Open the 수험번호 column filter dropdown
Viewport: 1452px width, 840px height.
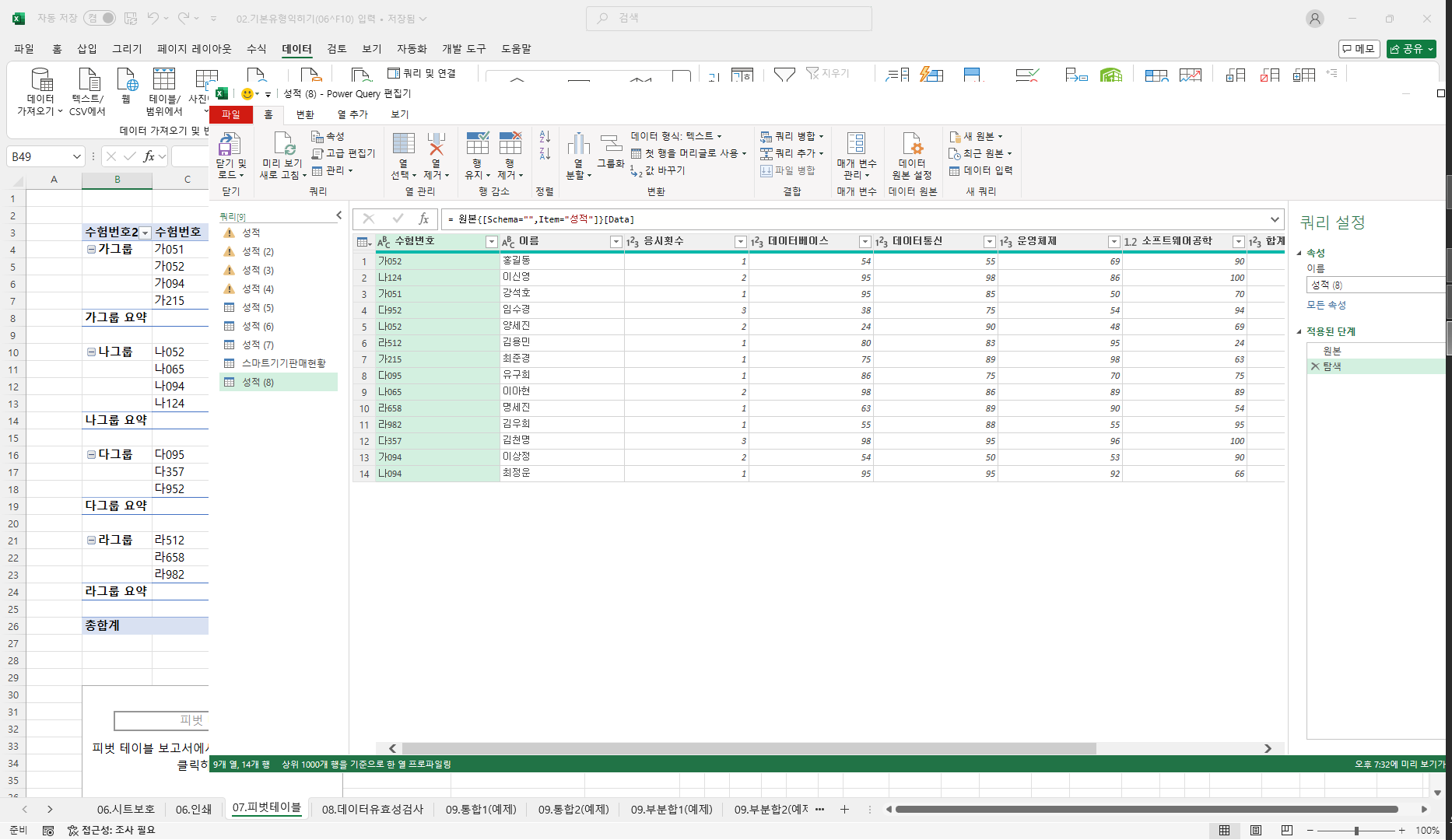coord(492,243)
